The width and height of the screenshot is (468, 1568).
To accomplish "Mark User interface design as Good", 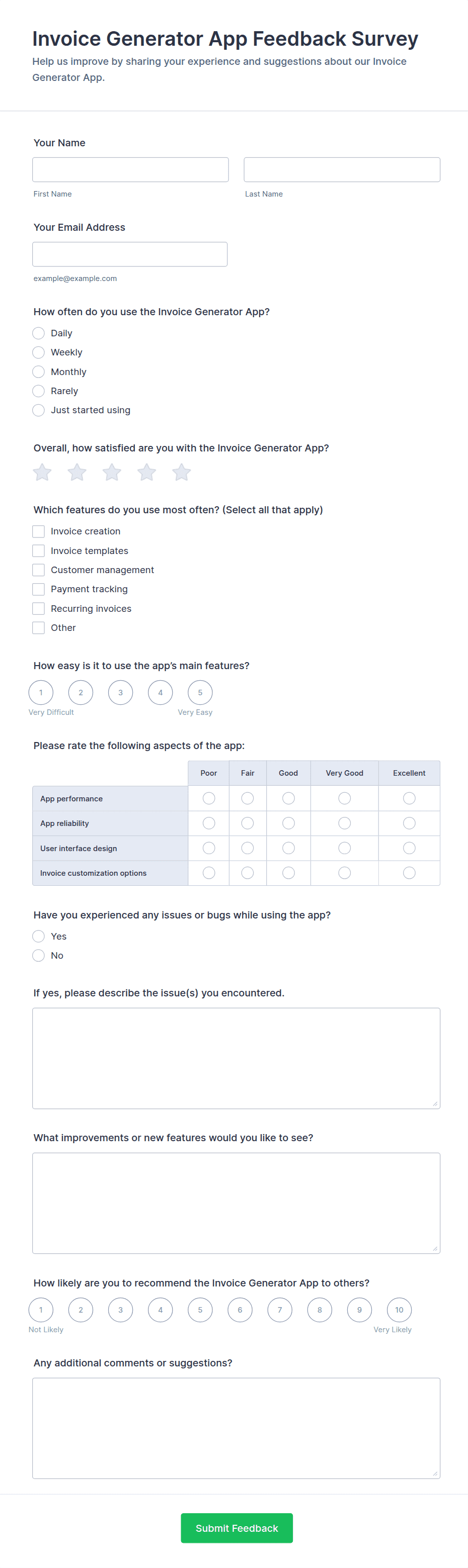I will click(288, 848).
